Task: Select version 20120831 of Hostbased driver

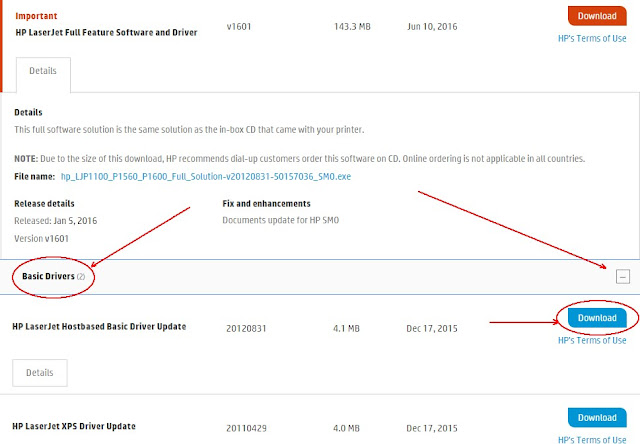Action: [246, 329]
